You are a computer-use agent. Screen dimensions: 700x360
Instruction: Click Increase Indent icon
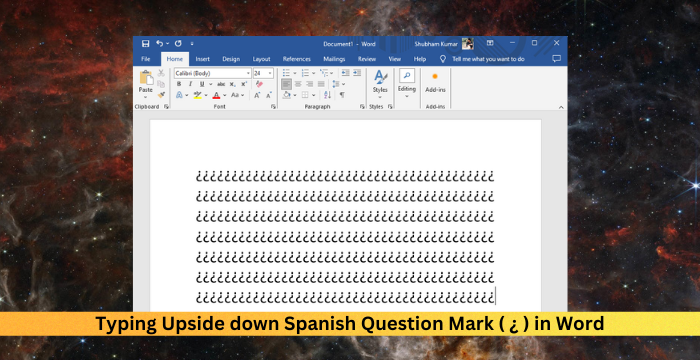point(357,73)
